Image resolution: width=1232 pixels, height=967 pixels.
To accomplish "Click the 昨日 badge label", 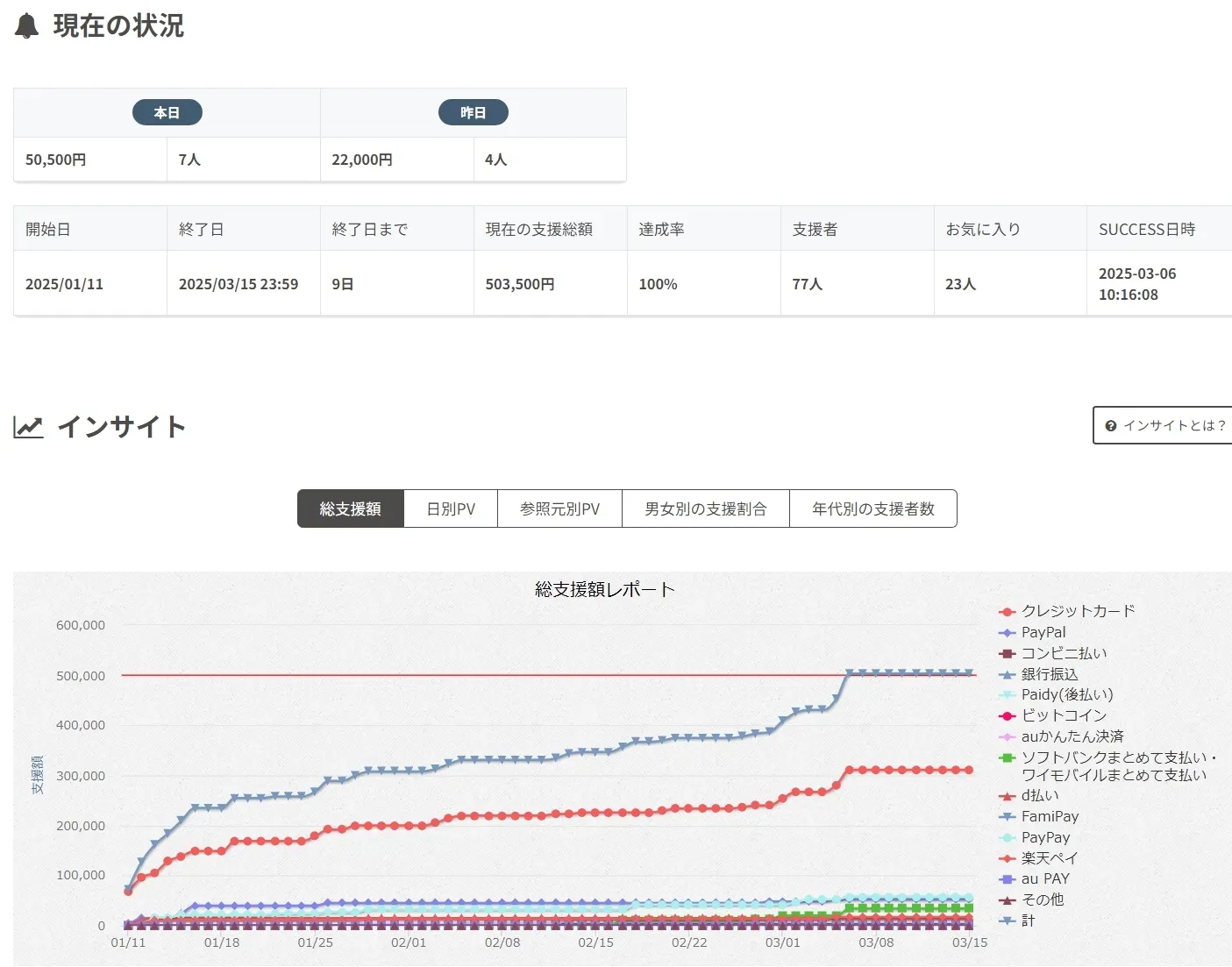I will (473, 113).
